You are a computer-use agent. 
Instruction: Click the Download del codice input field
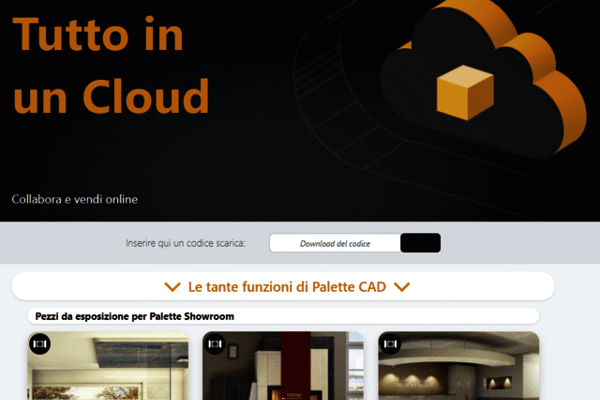tap(335, 243)
